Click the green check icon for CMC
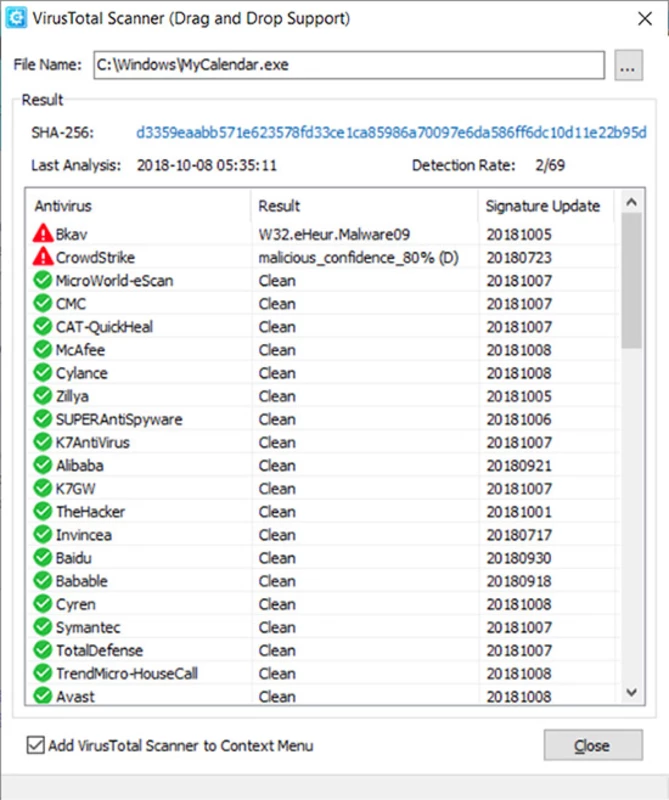Image resolution: width=669 pixels, height=800 pixels. [43, 303]
